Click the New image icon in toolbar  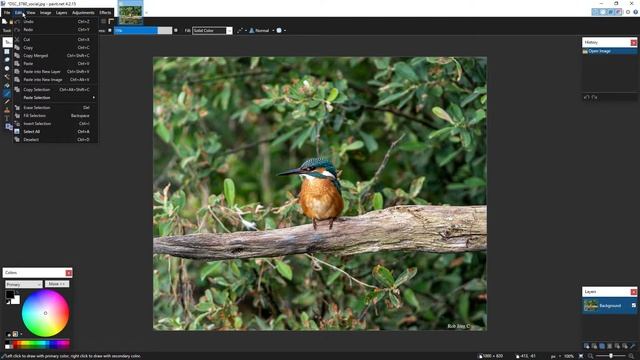[4, 21]
